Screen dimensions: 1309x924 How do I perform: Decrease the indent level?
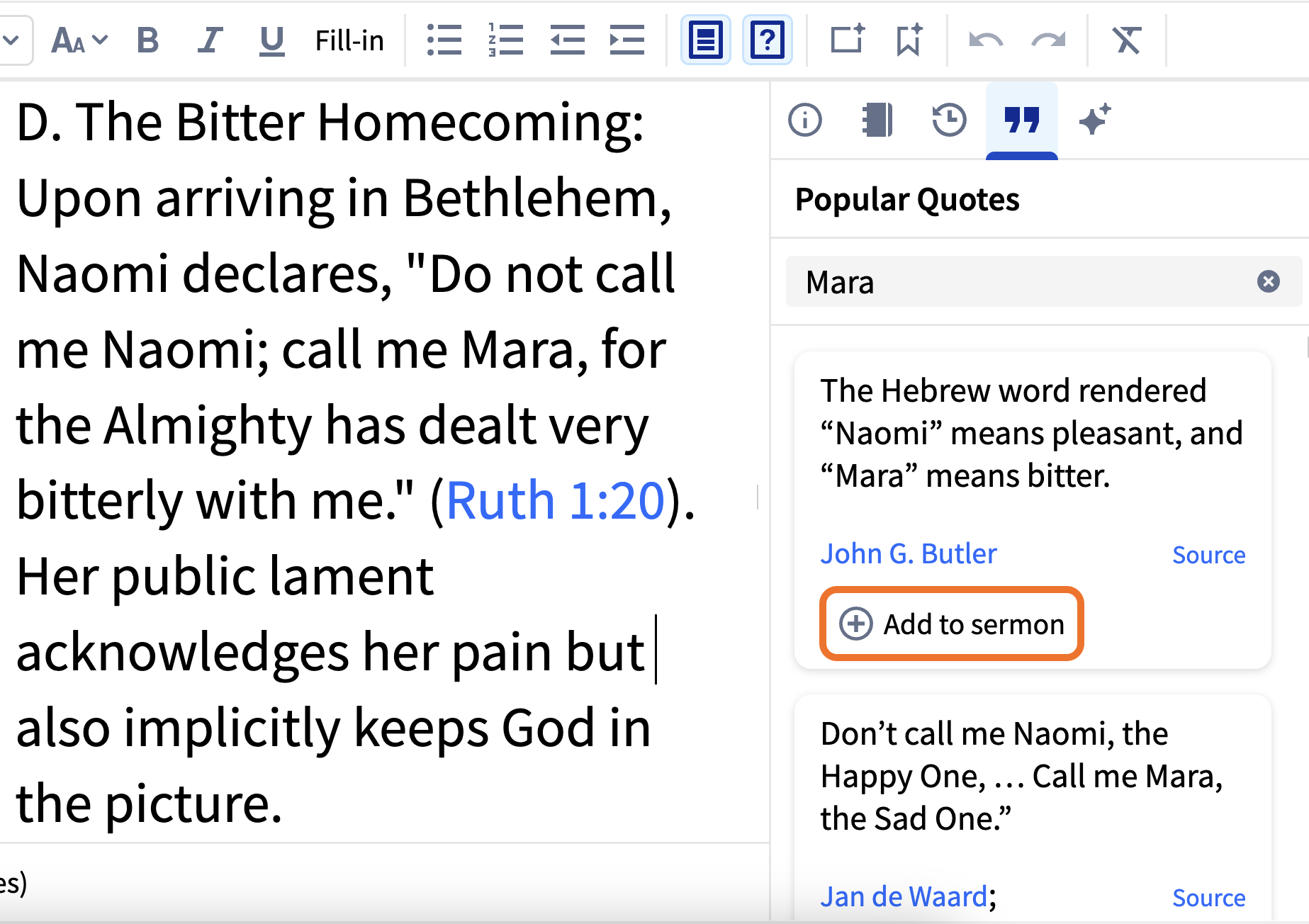click(567, 40)
